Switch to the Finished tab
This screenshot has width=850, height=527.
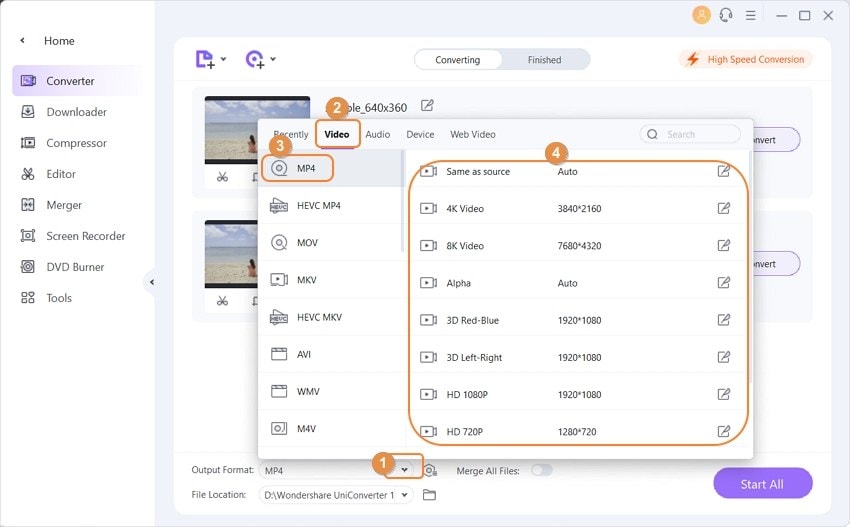coord(544,60)
